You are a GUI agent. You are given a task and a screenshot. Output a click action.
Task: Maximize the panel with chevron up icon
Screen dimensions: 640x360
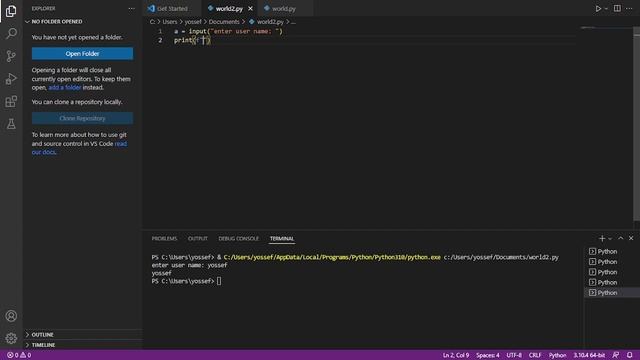pos(620,238)
